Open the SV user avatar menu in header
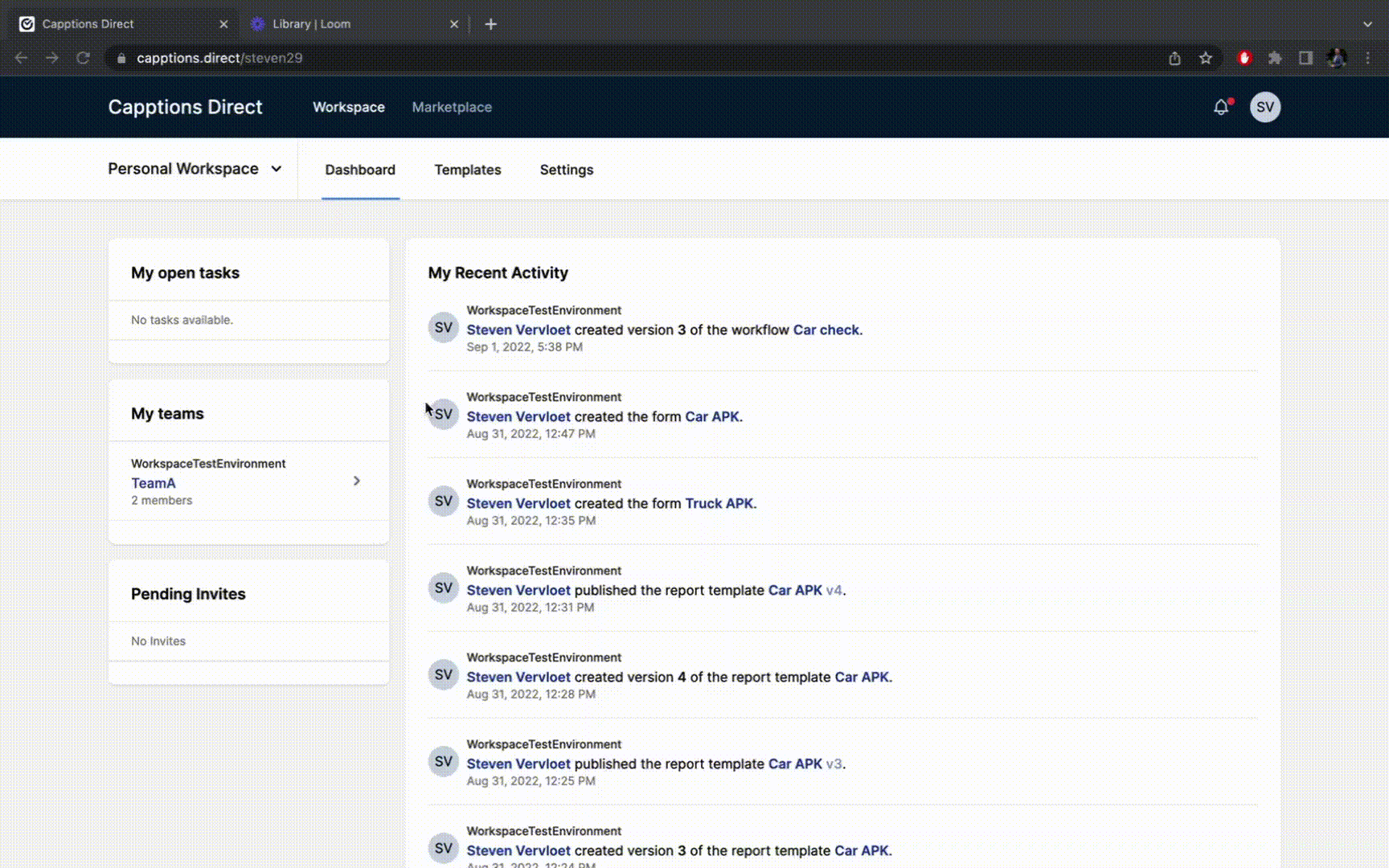Image resolution: width=1389 pixels, height=868 pixels. 1265,107
